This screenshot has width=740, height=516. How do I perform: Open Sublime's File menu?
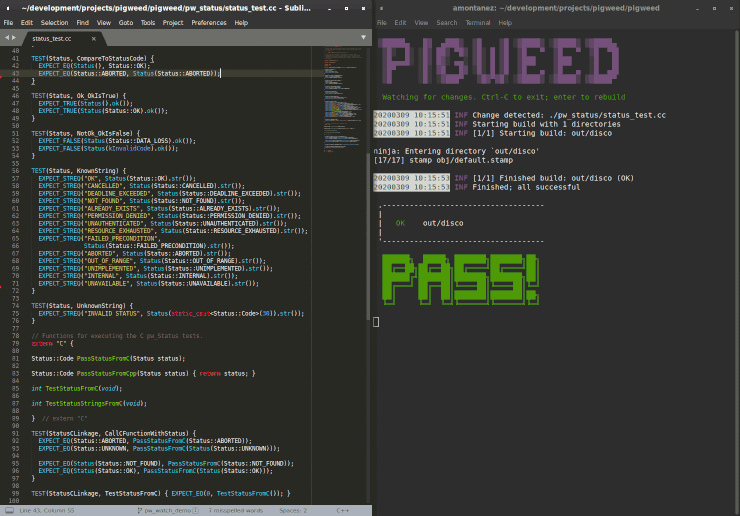pyautogui.click(x=8, y=23)
